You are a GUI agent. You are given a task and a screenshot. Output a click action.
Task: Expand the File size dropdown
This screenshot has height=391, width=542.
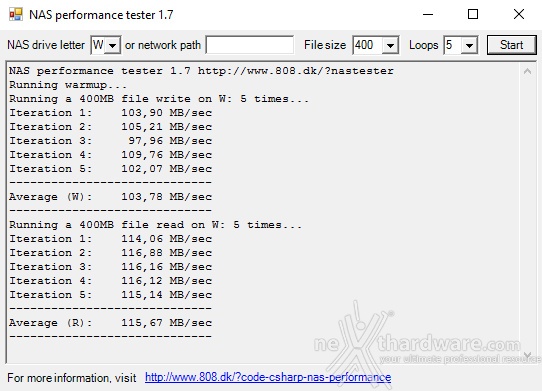click(x=390, y=45)
